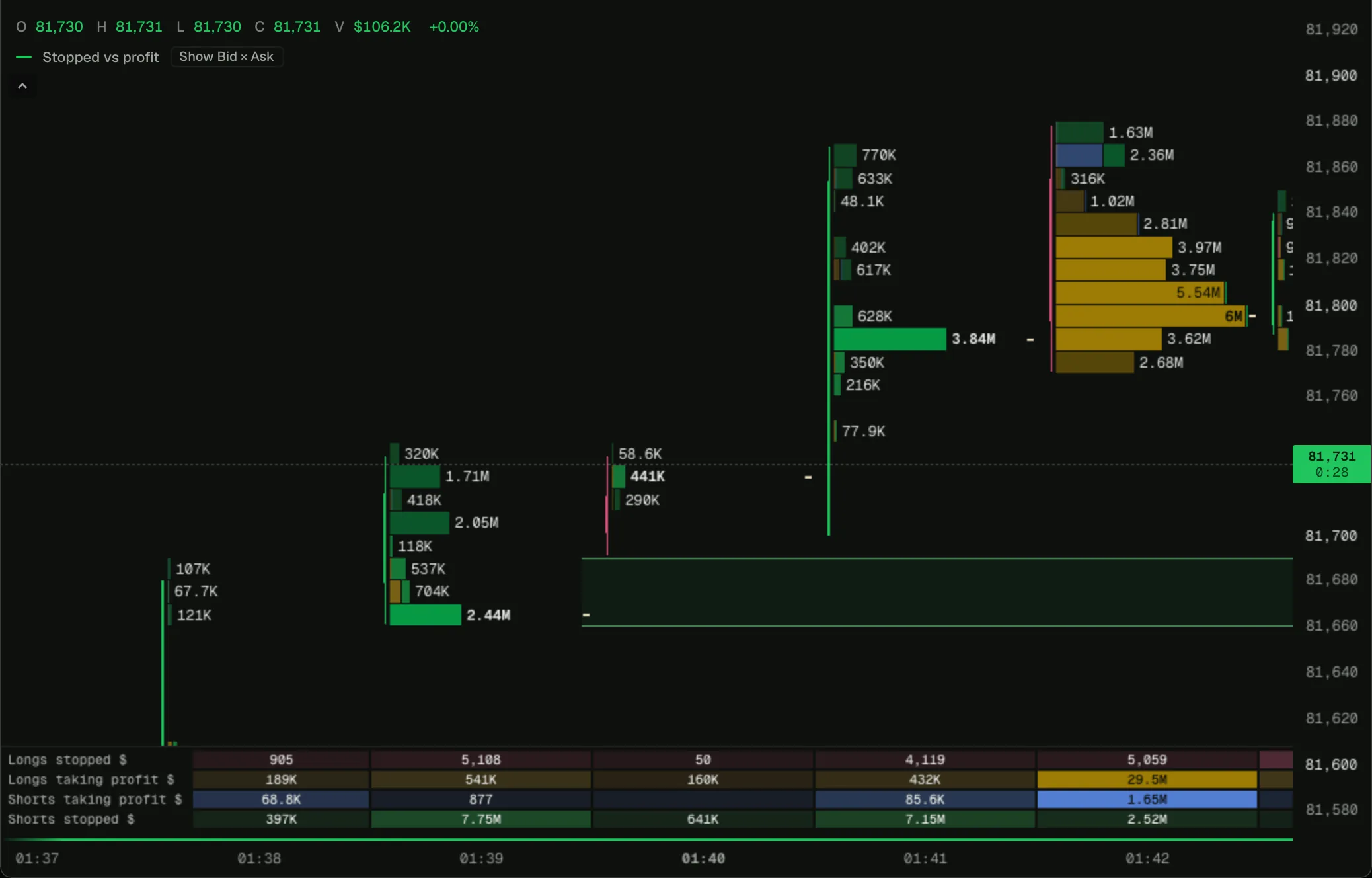Viewport: 1372px width, 878px height.
Task: Click the 5,108 Longs stopped cell
Action: click(x=480, y=760)
